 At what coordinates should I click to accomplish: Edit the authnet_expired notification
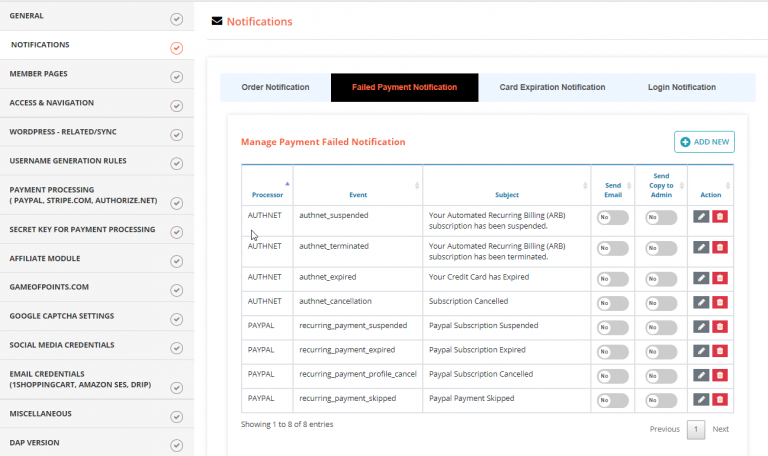click(701, 278)
